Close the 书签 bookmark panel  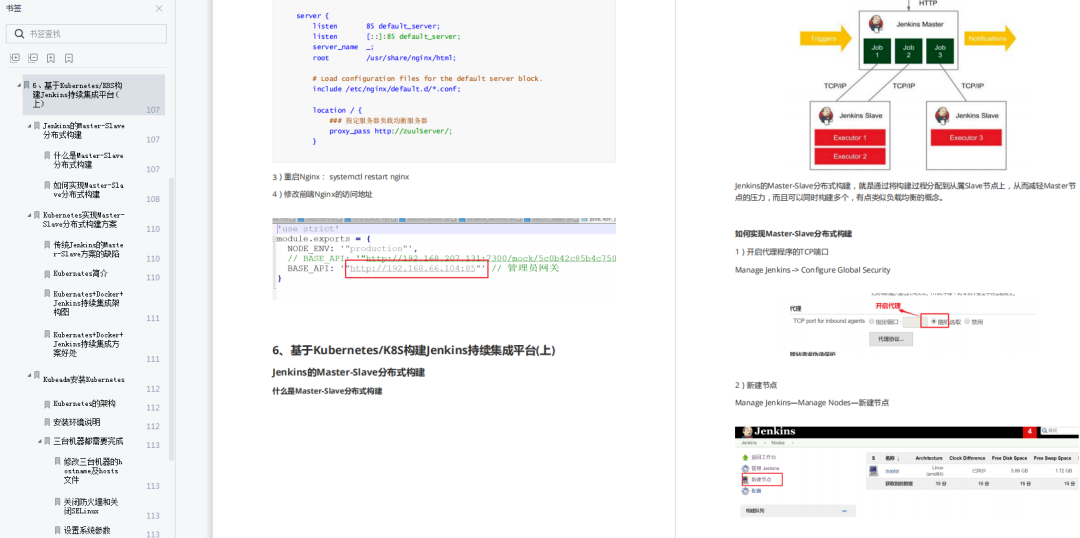click(x=159, y=8)
